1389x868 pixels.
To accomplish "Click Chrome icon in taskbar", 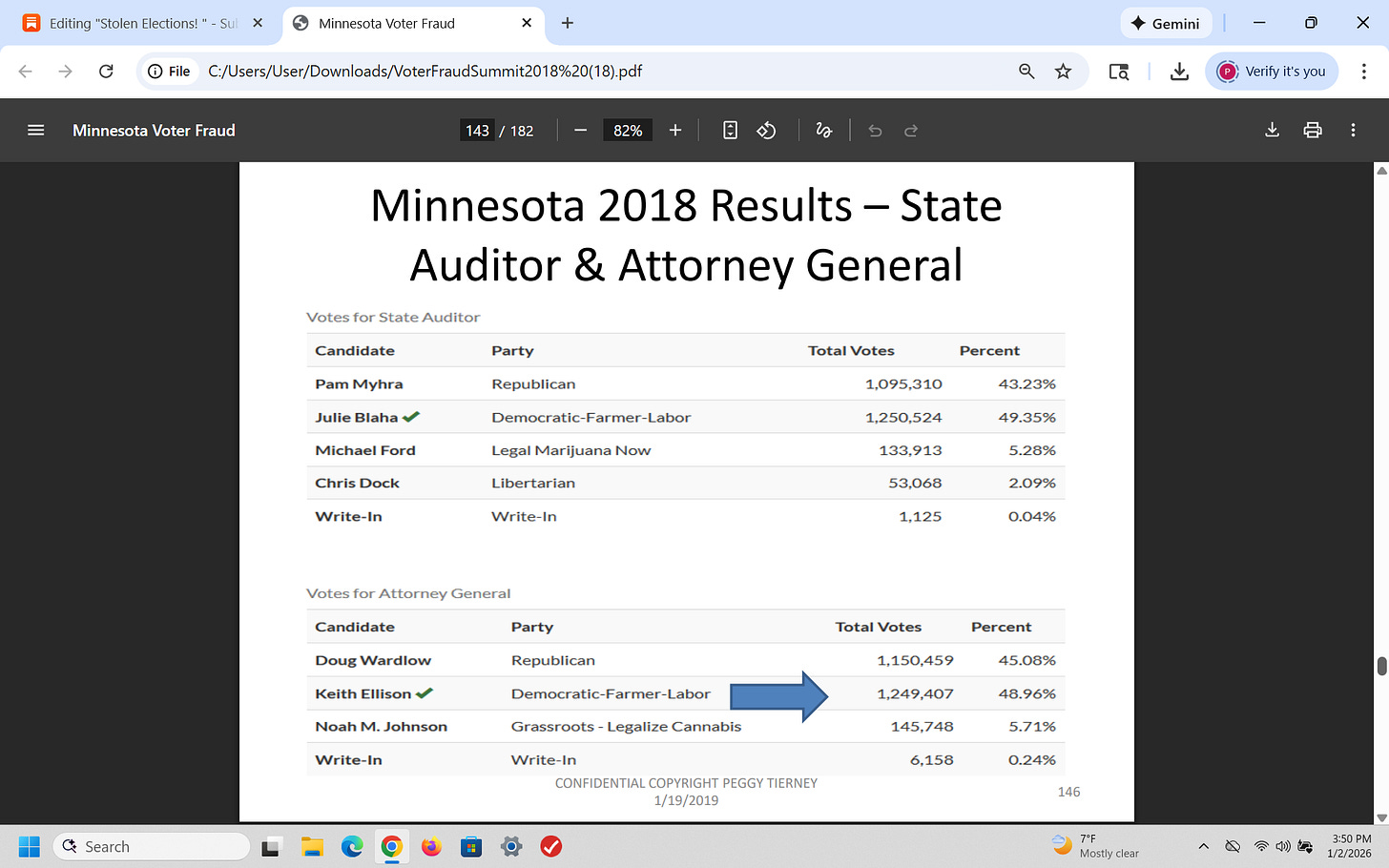I will click(391, 846).
